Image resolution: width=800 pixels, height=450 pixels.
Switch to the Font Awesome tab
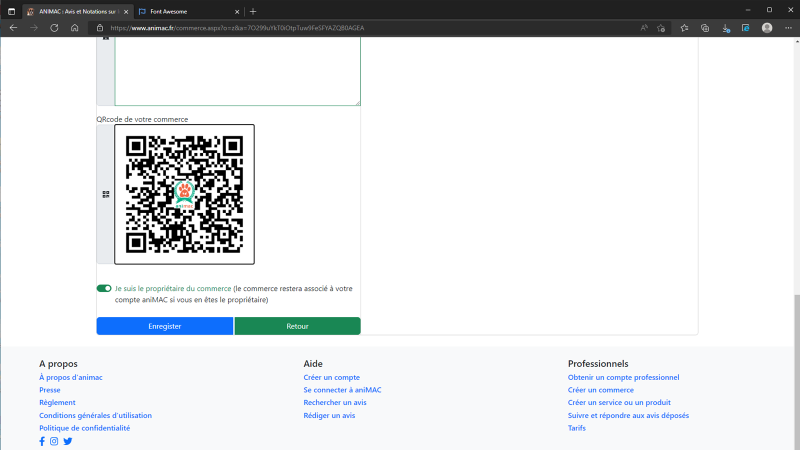coord(189,11)
